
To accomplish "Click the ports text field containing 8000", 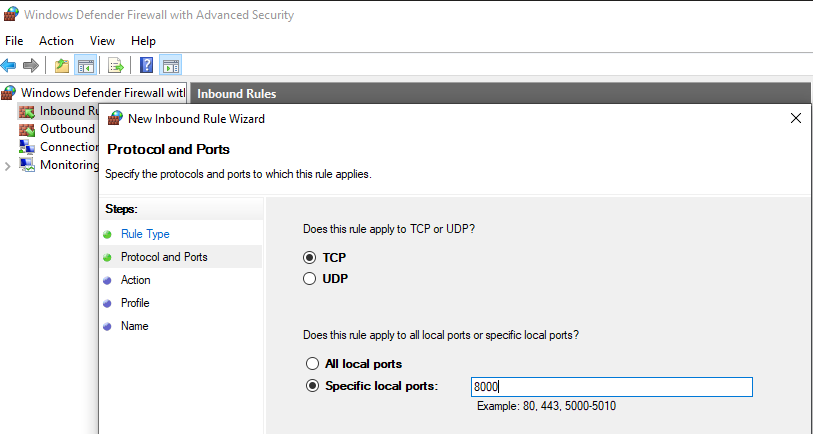I will [611, 387].
